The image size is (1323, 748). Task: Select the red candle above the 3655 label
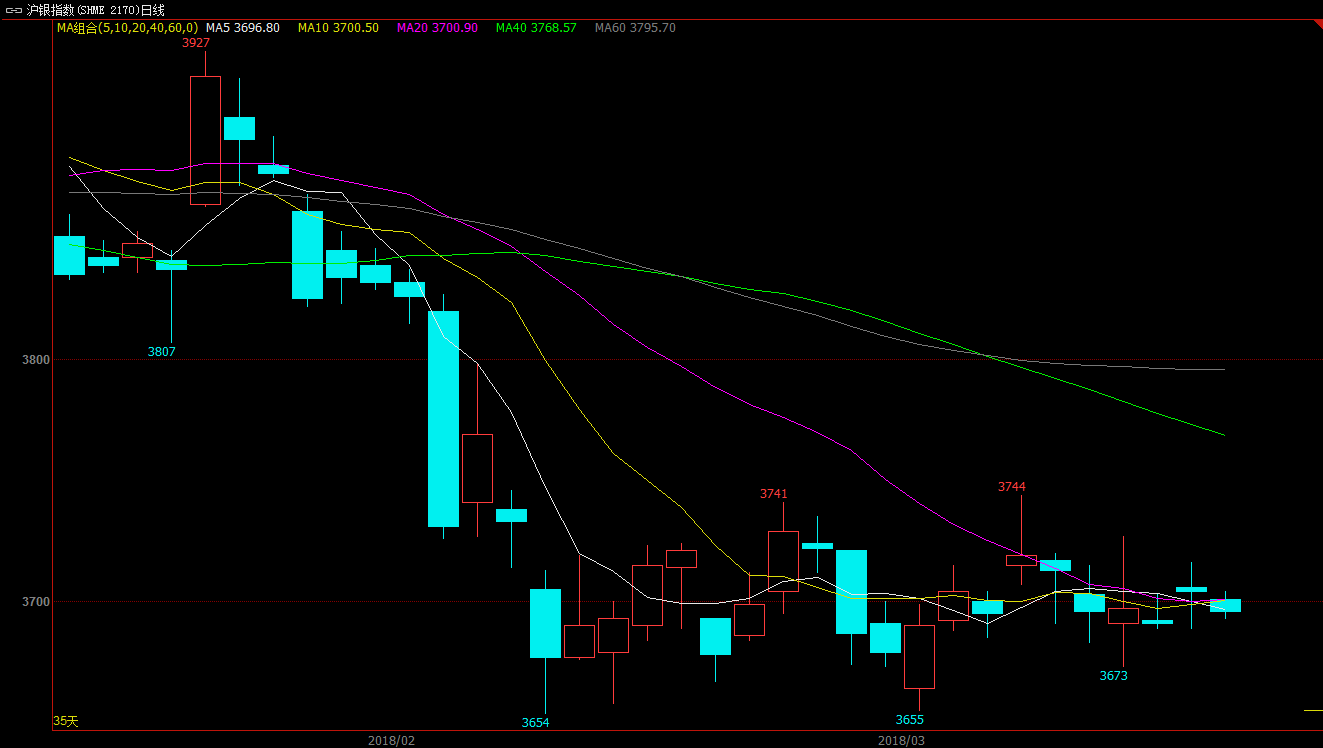(x=919, y=657)
